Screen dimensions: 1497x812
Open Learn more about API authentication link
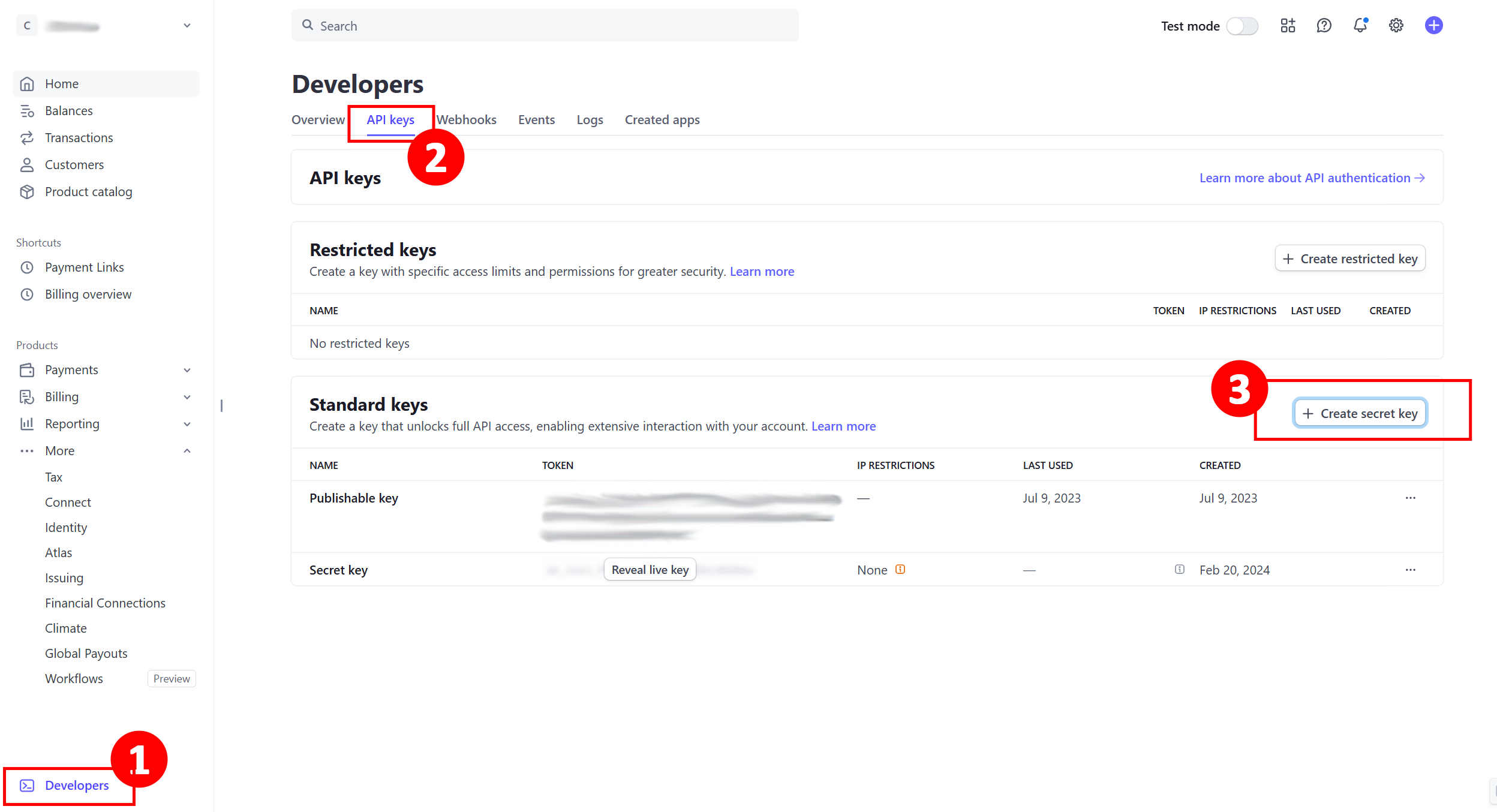click(x=1312, y=178)
